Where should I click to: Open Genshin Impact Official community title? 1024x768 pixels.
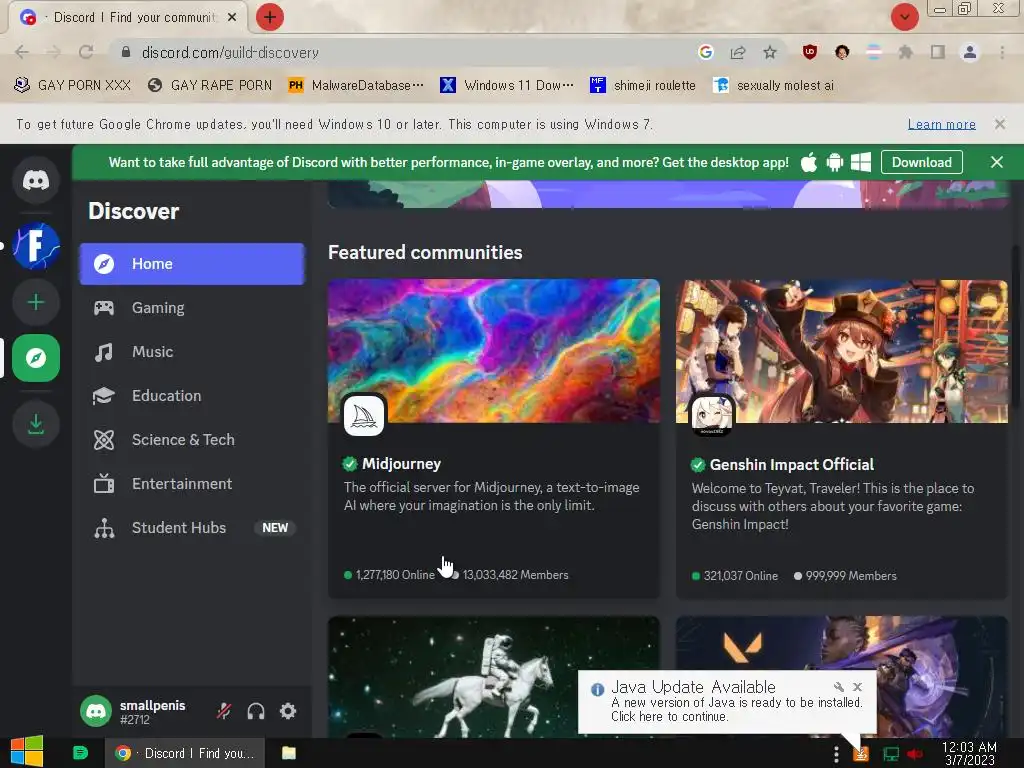[x=792, y=464]
